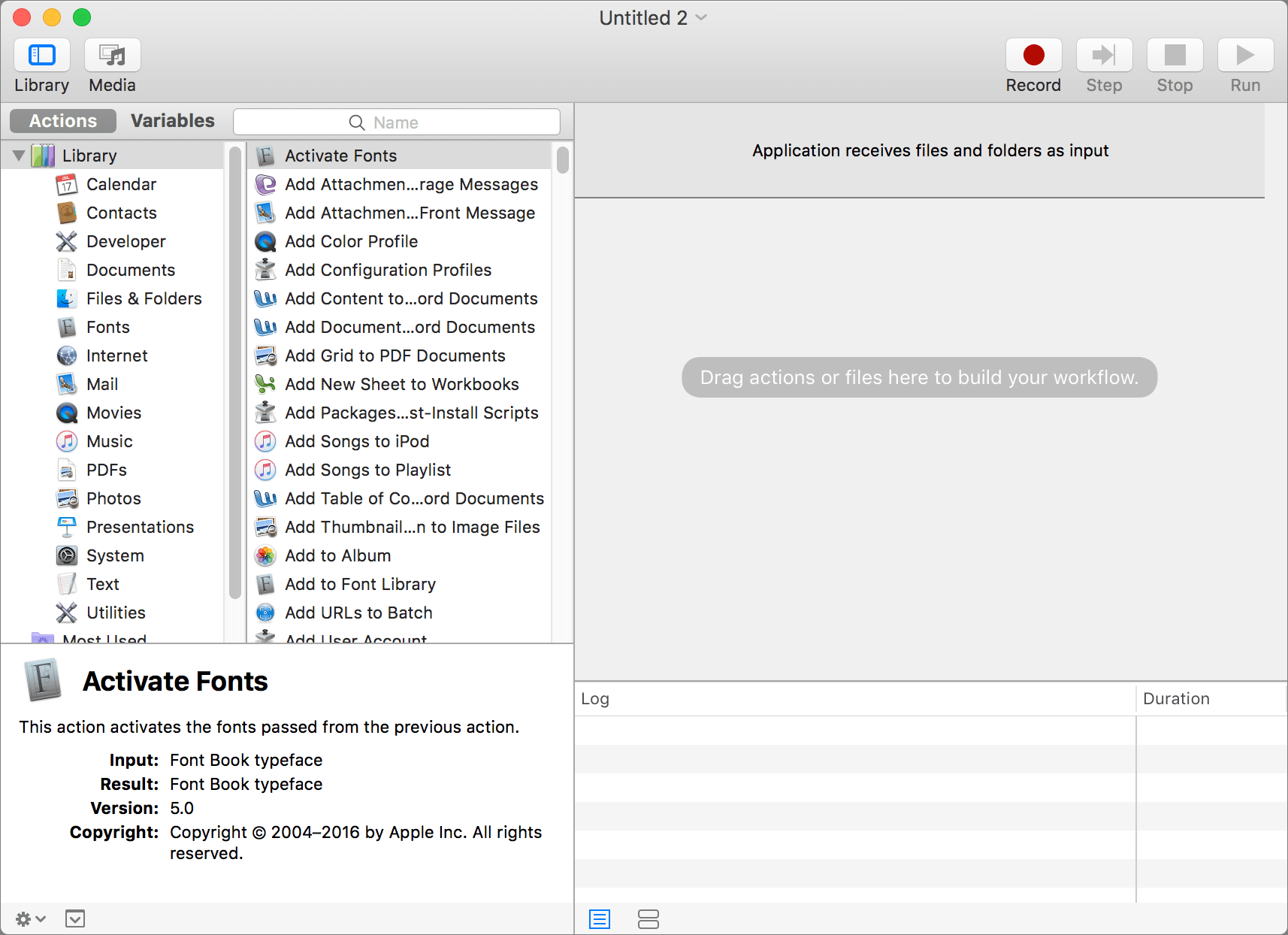Click the Music category icon

pos(67,441)
